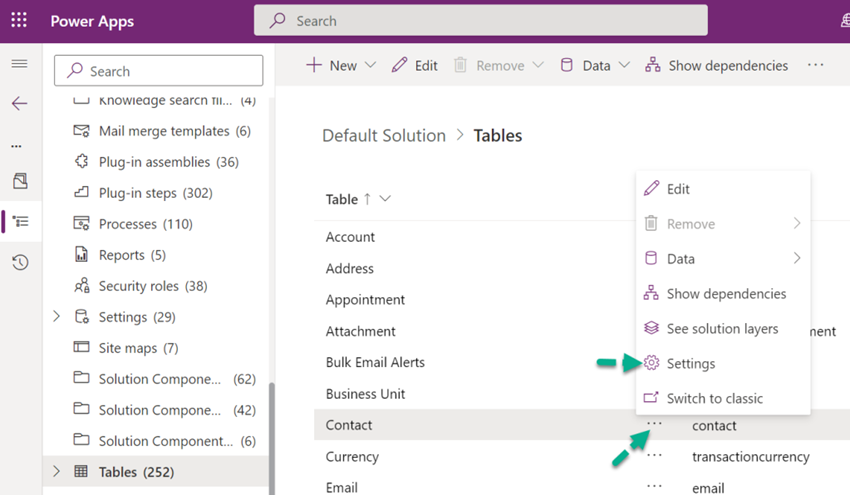The width and height of the screenshot is (850, 495).
Task: Choose Switch to classic menu item
Action: pyautogui.click(x=723, y=398)
